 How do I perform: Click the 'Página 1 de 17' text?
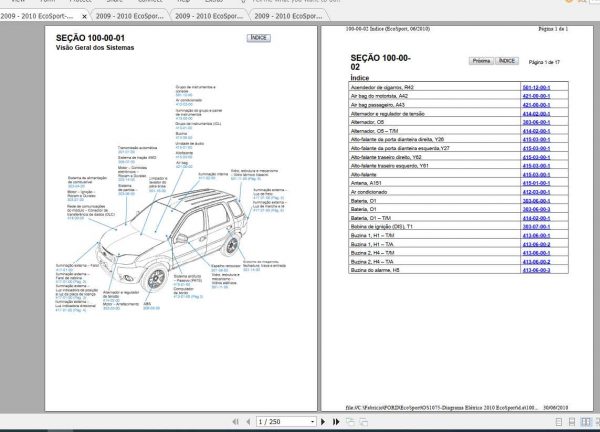(x=544, y=62)
